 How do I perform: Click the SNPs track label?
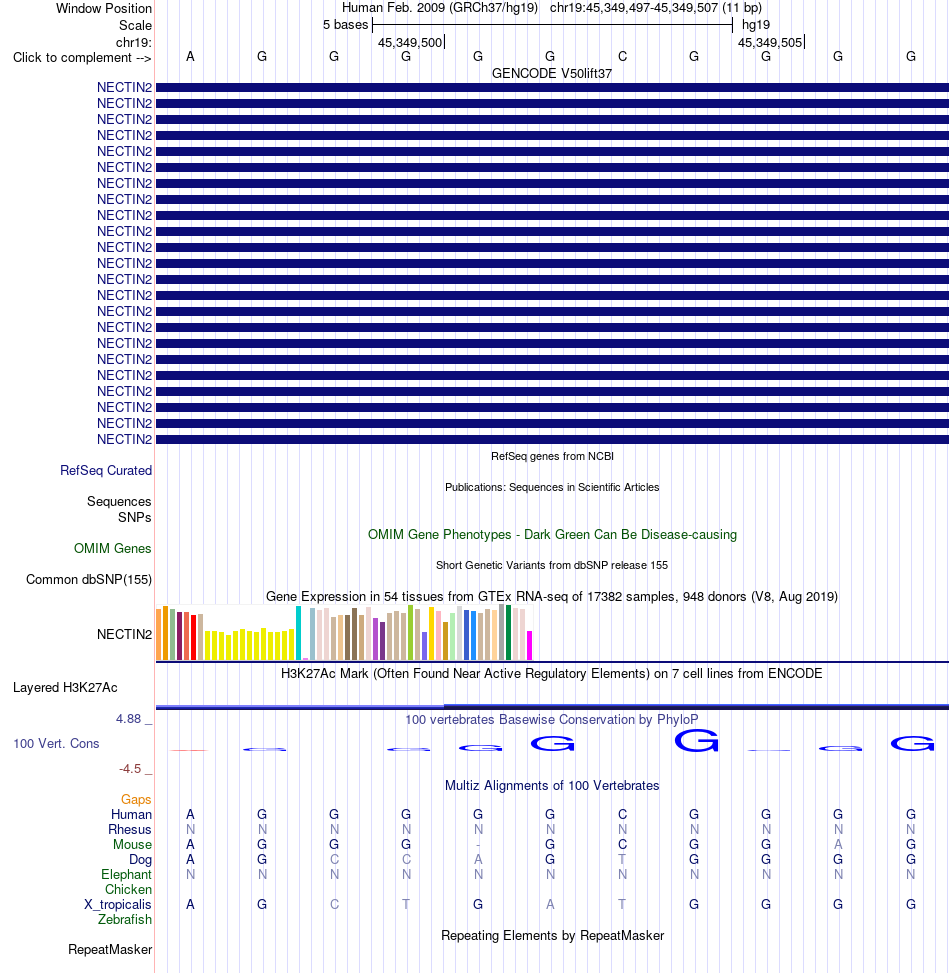(135, 518)
